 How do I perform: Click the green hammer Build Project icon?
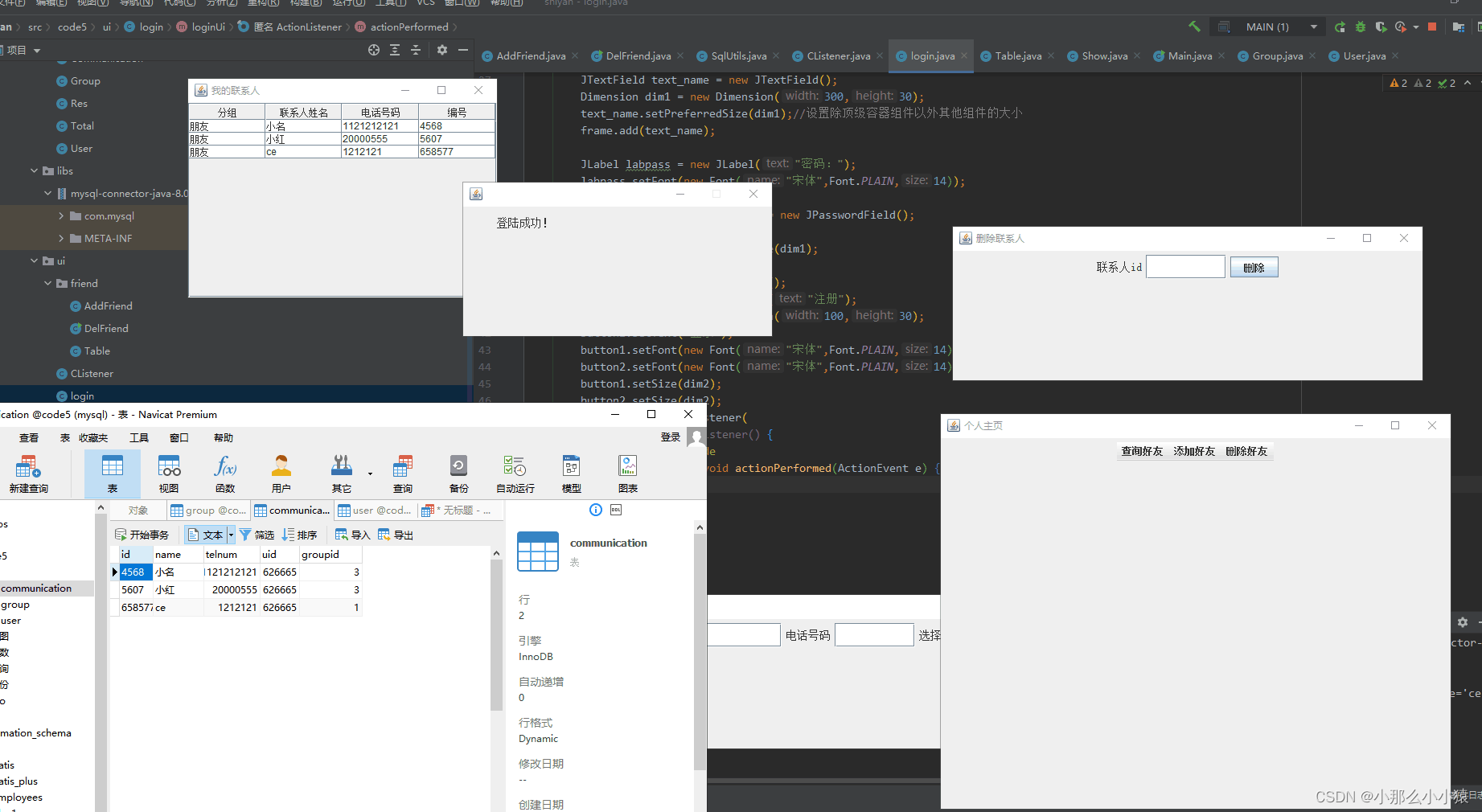tap(1194, 27)
